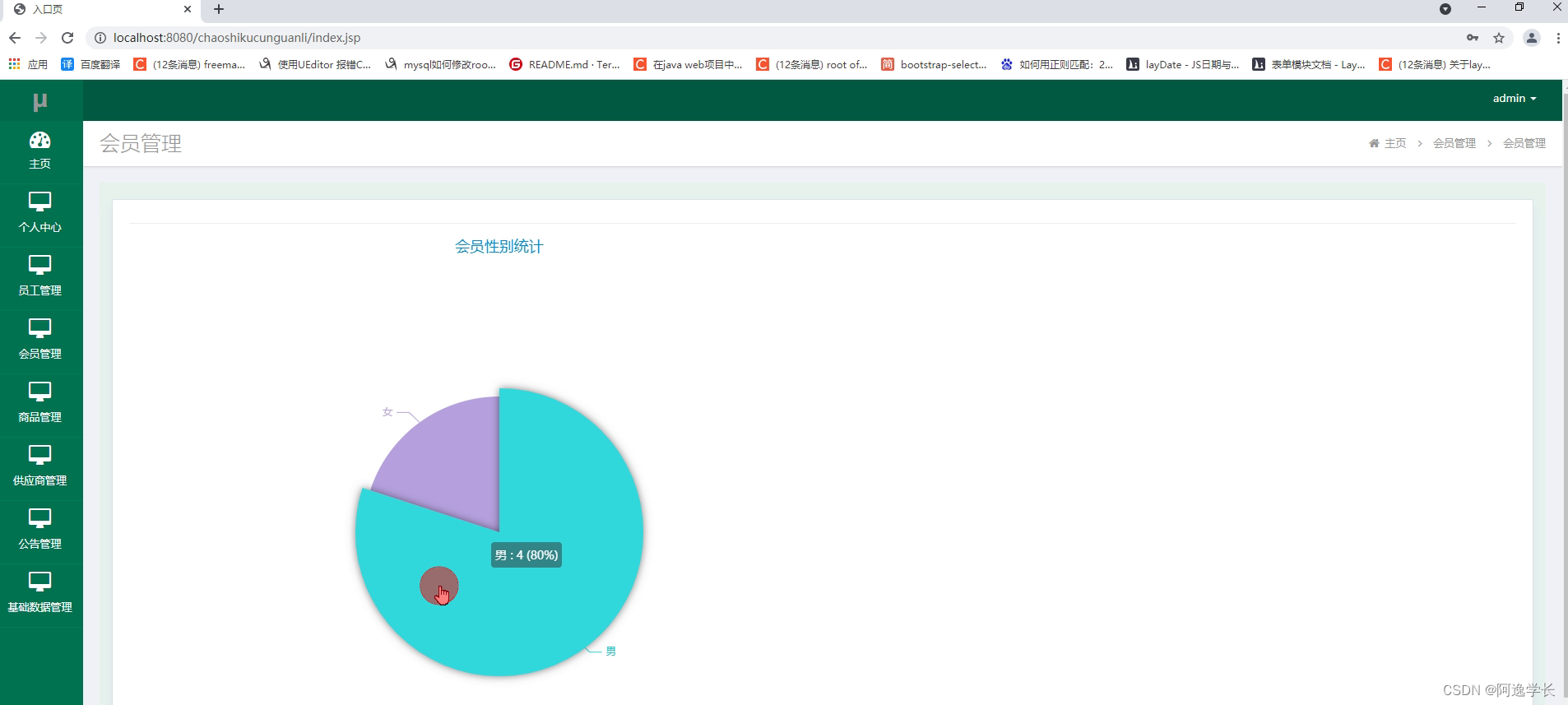Click the 女 pie label
This screenshot has width=1568, height=705.
coord(387,412)
